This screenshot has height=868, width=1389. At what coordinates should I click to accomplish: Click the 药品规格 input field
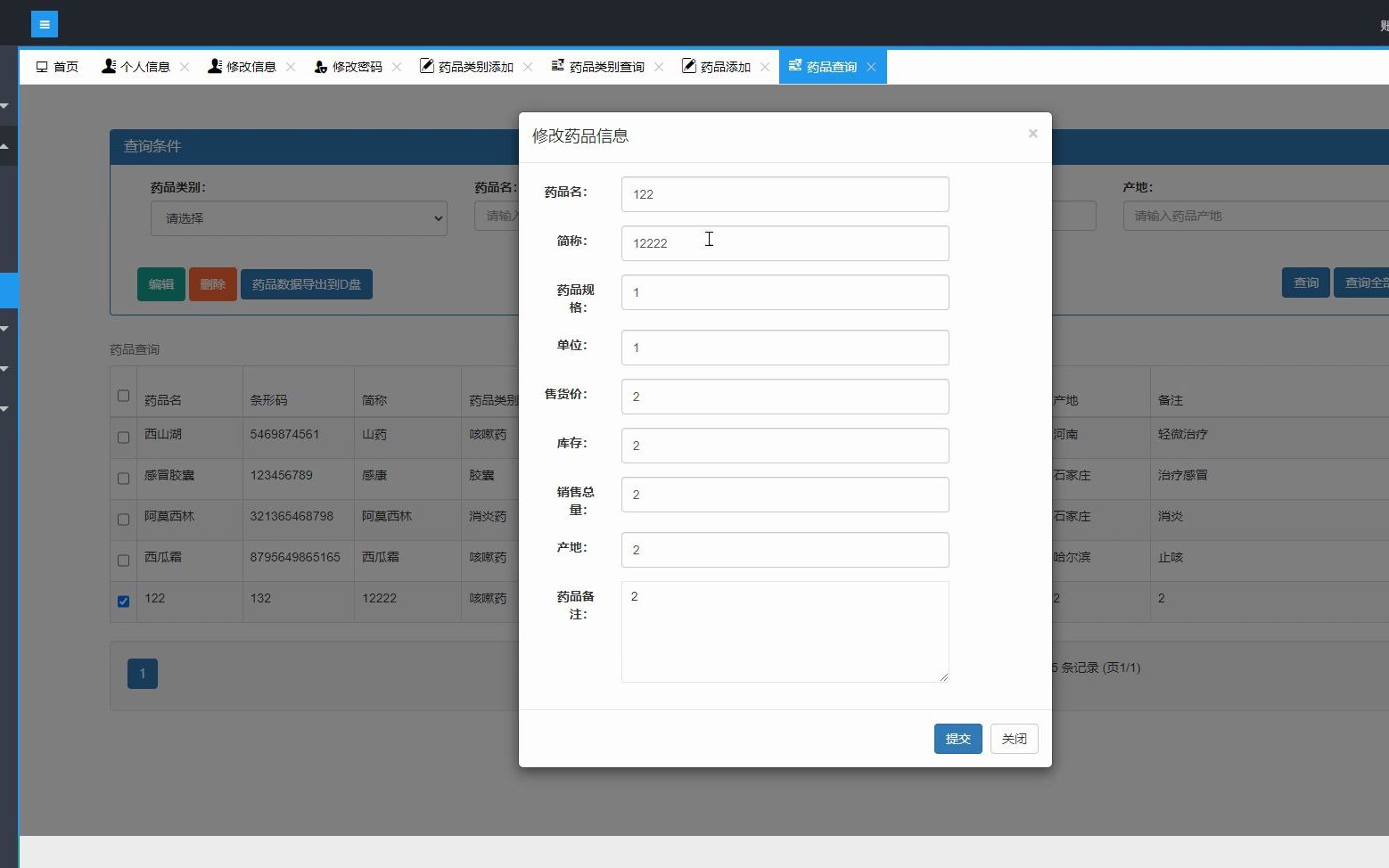click(x=785, y=292)
